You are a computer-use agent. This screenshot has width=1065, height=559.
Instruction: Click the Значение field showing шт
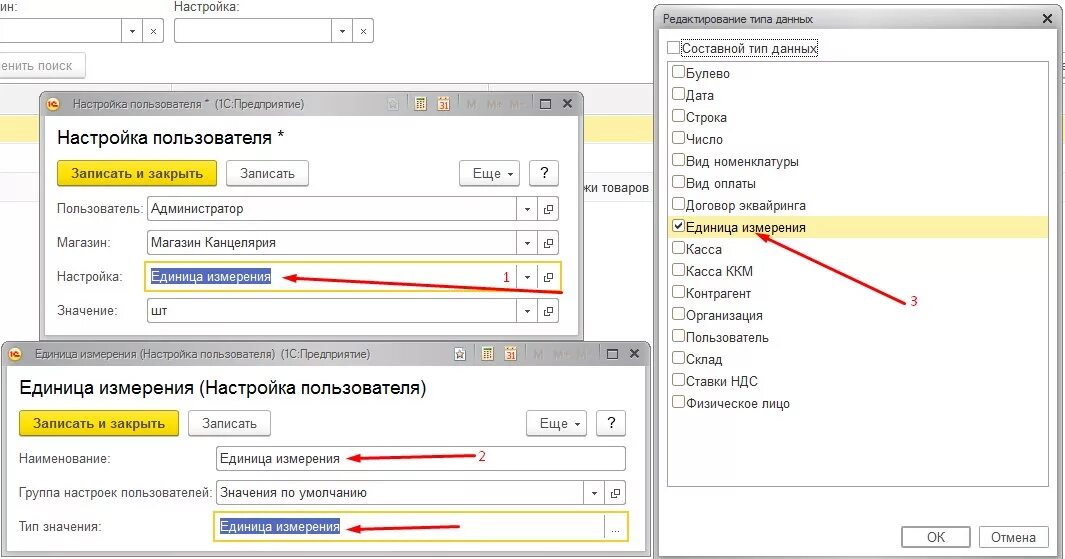tap(331, 311)
